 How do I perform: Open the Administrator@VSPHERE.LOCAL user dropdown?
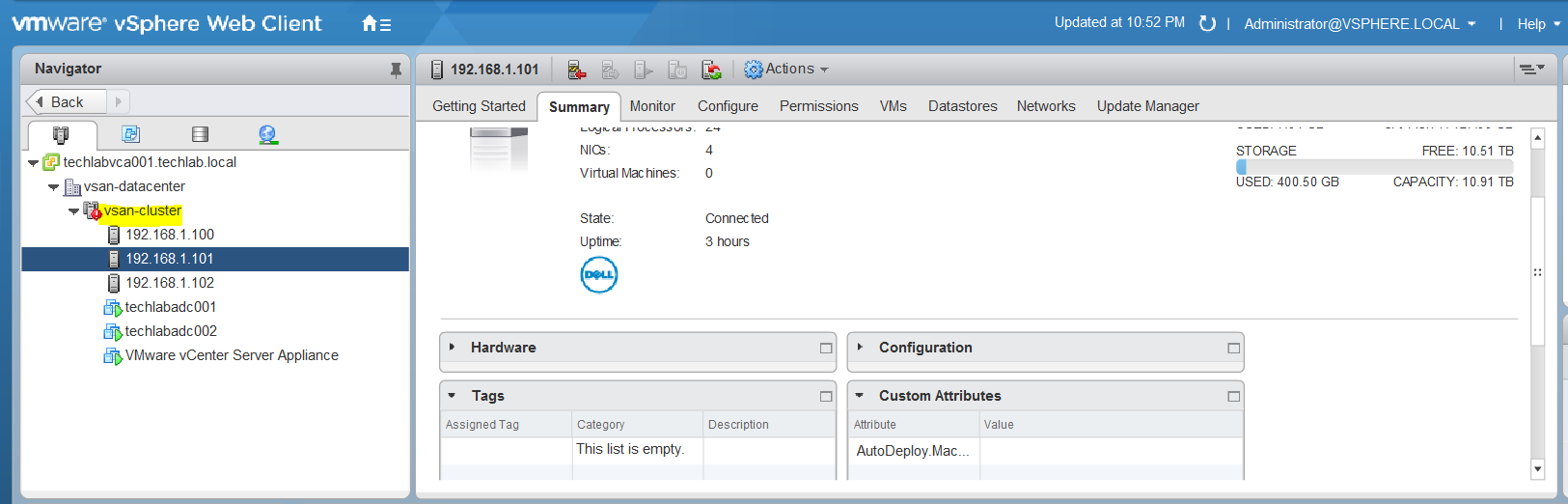click(1360, 24)
